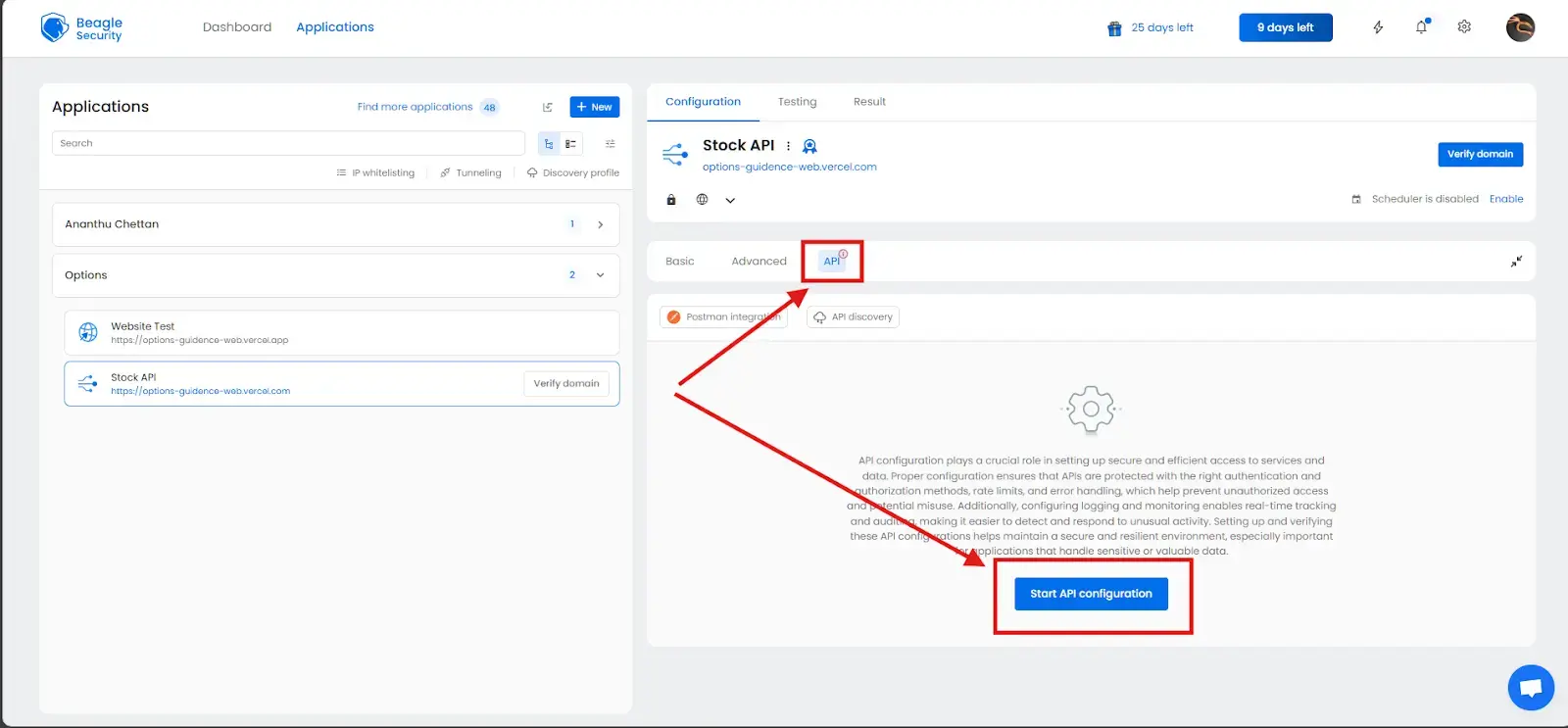Switch to list view of applications
1568x728 pixels.
[570, 144]
